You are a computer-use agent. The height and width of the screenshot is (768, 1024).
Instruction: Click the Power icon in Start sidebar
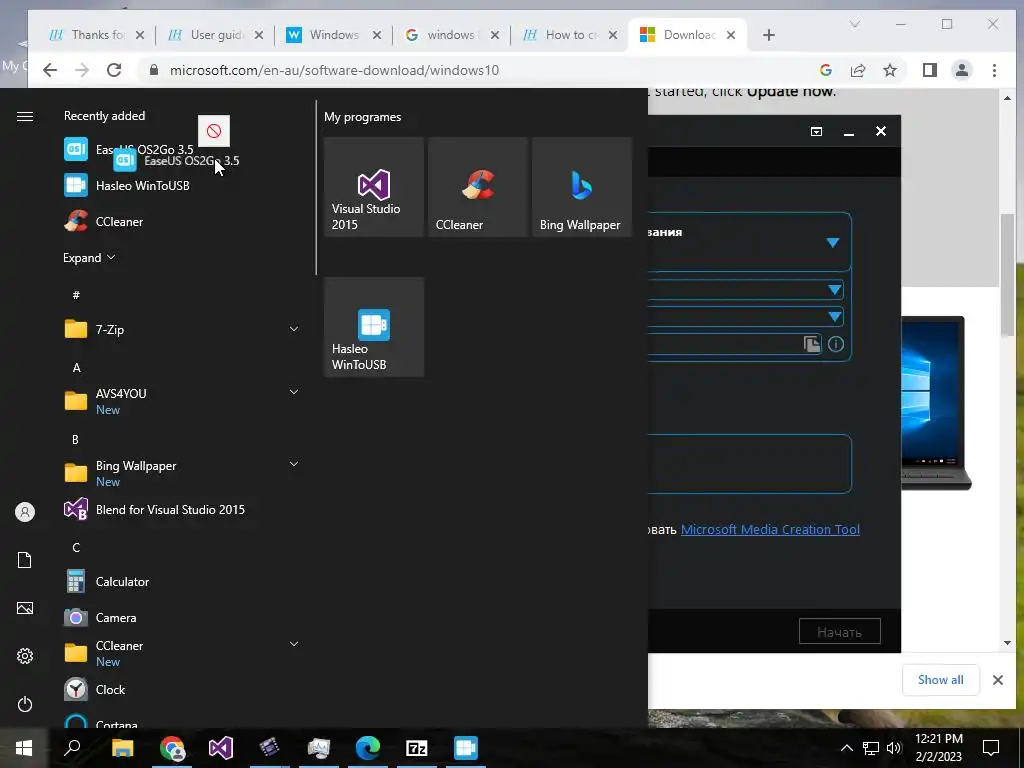coord(25,704)
